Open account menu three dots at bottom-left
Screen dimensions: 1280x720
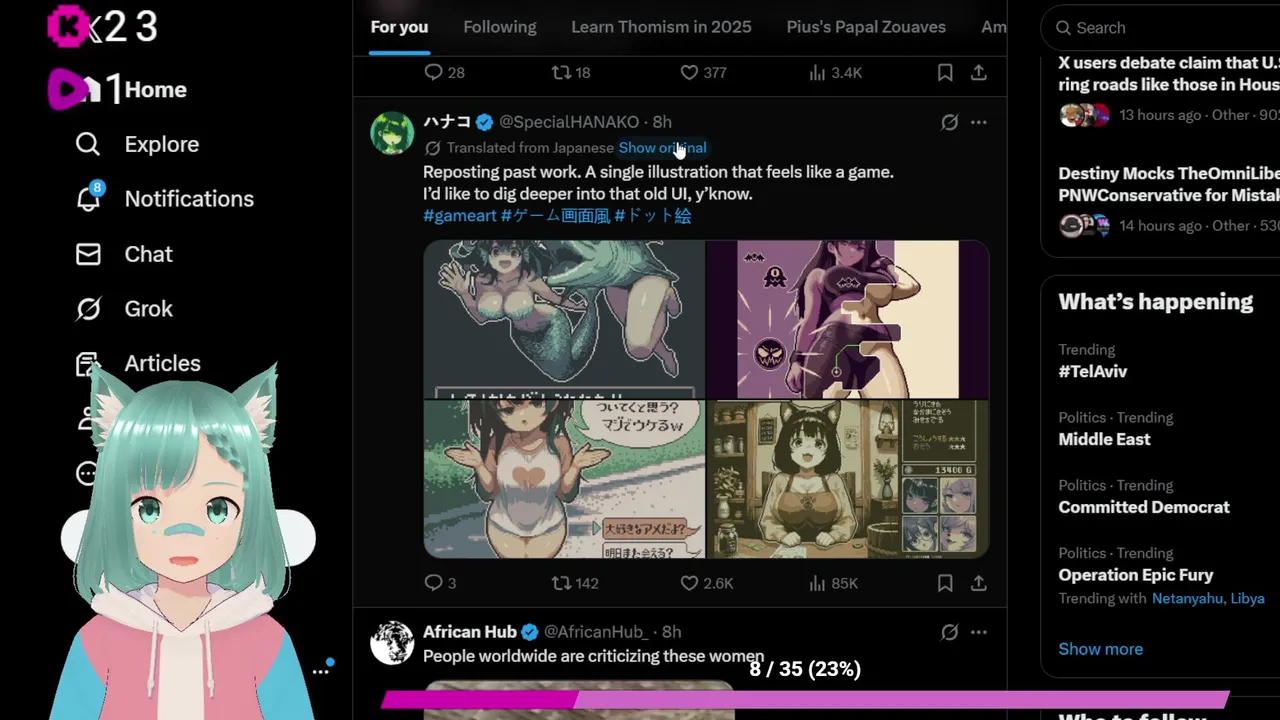pyautogui.click(x=320, y=671)
